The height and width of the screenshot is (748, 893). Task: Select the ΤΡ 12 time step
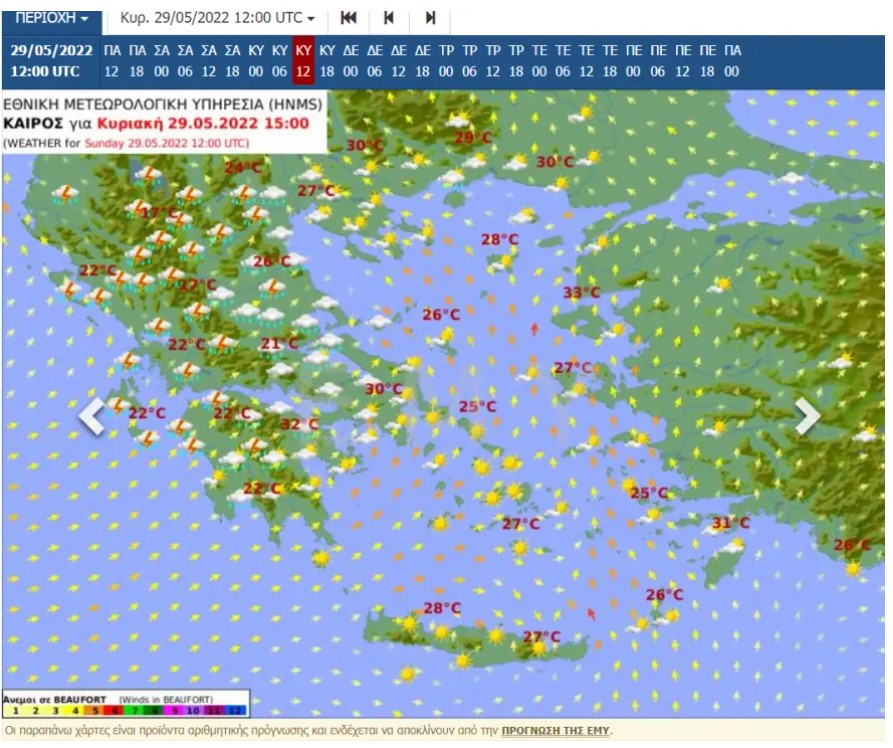tap(493, 61)
